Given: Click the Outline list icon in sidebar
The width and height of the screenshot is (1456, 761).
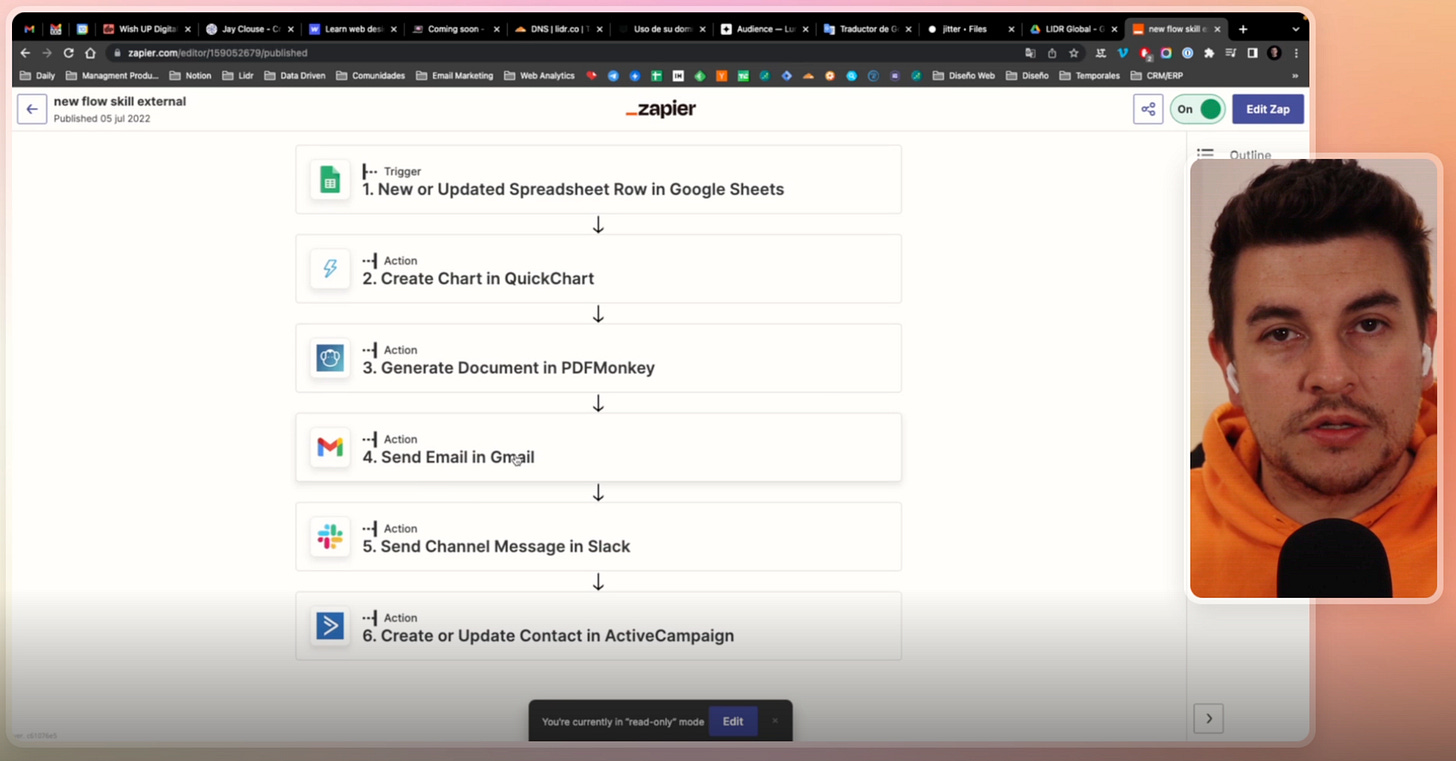Looking at the screenshot, I should [x=1205, y=154].
